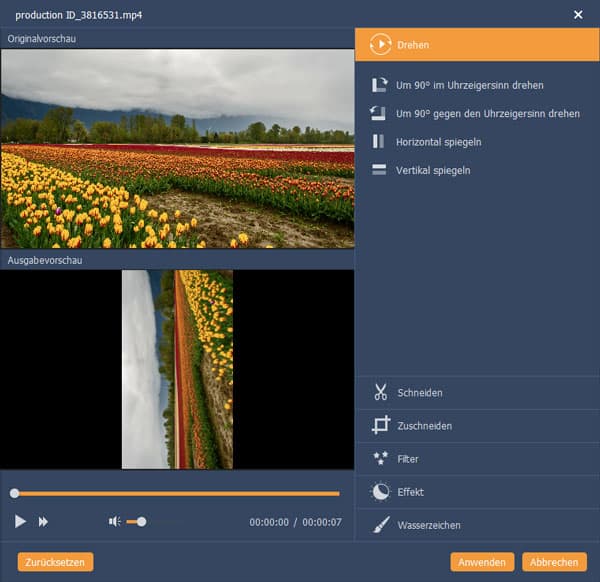This screenshot has width=600, height=582.
Task: Play the video preview
Action: tap(20, 521)
